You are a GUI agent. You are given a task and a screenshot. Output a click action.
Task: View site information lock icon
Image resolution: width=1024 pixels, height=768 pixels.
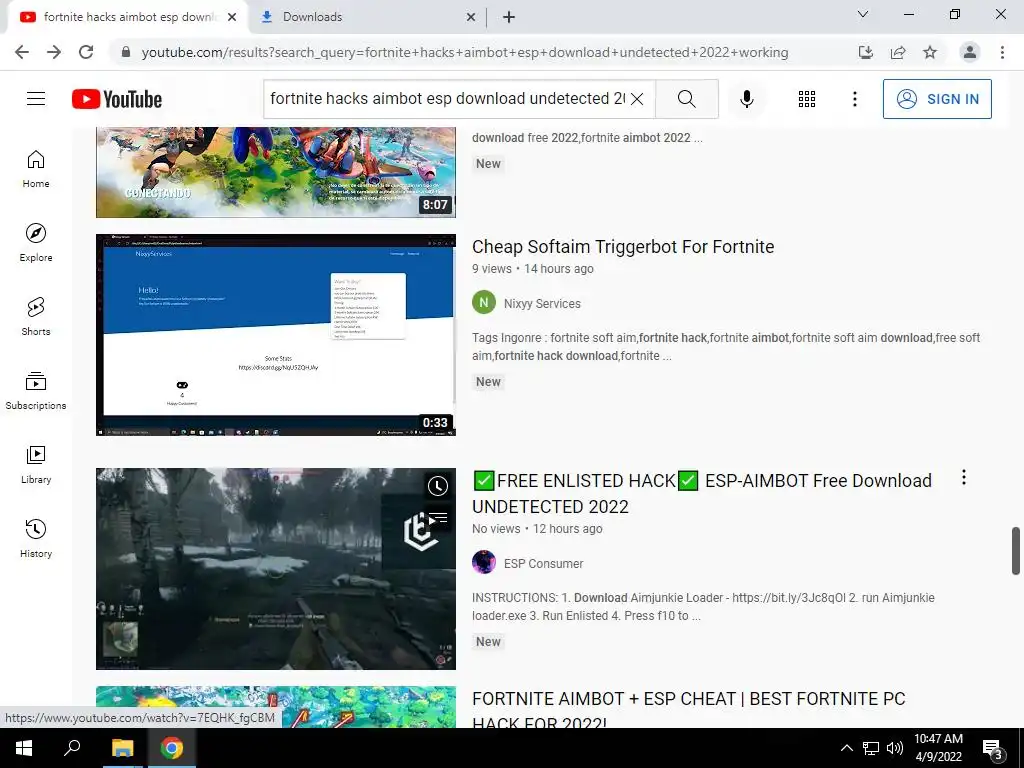pos(126,52)
